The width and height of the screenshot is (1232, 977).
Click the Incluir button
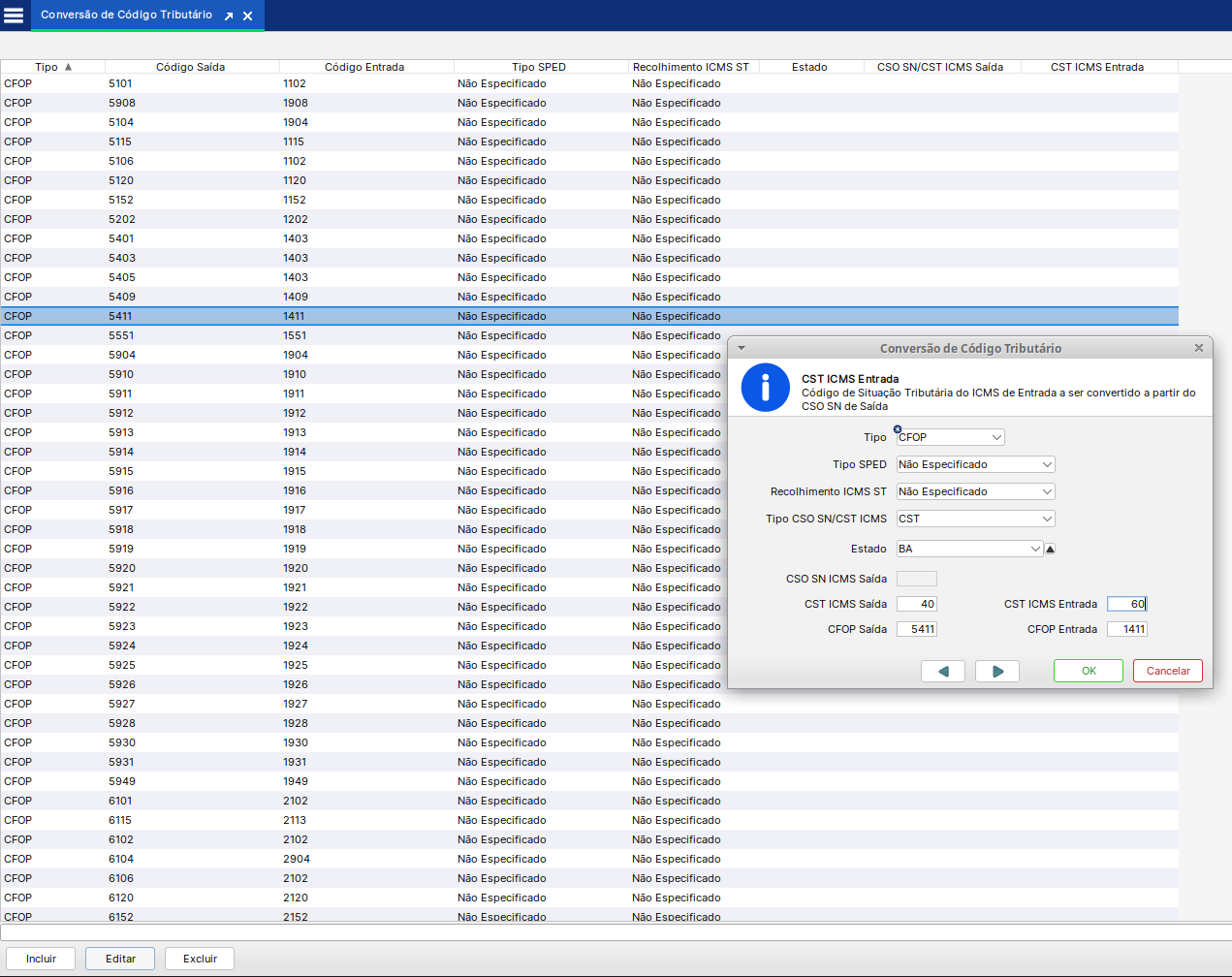click(41, 959)
